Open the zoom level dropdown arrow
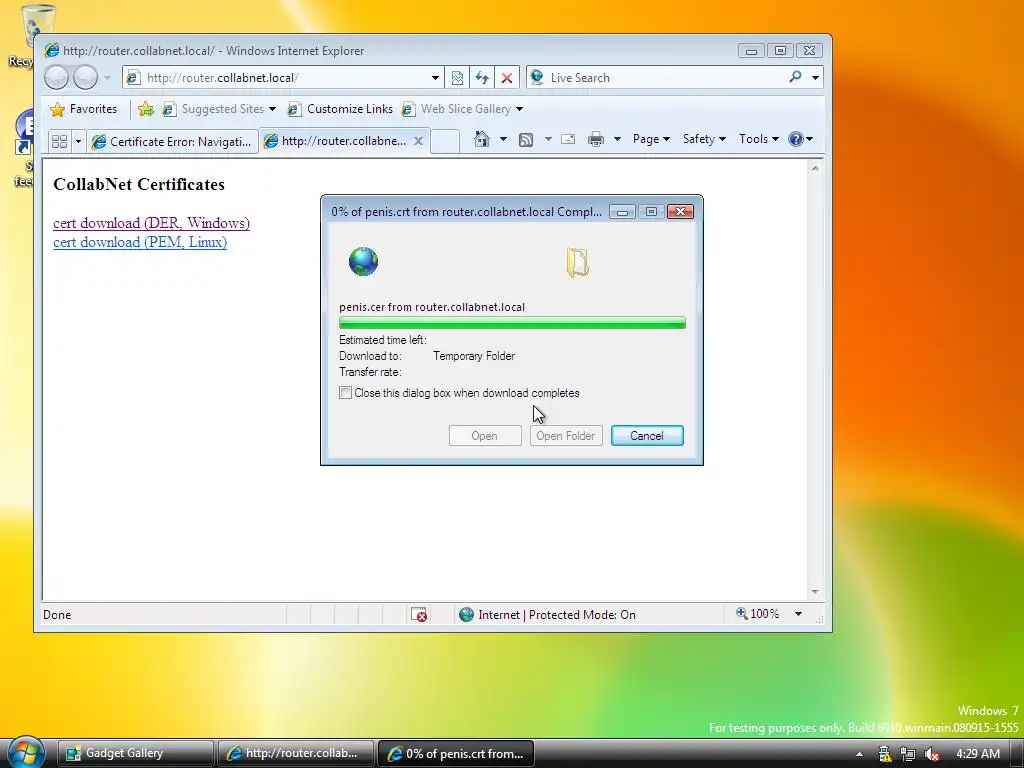Image resolution: width=1024 pixels, height=768 pixels. click(798, 614)
